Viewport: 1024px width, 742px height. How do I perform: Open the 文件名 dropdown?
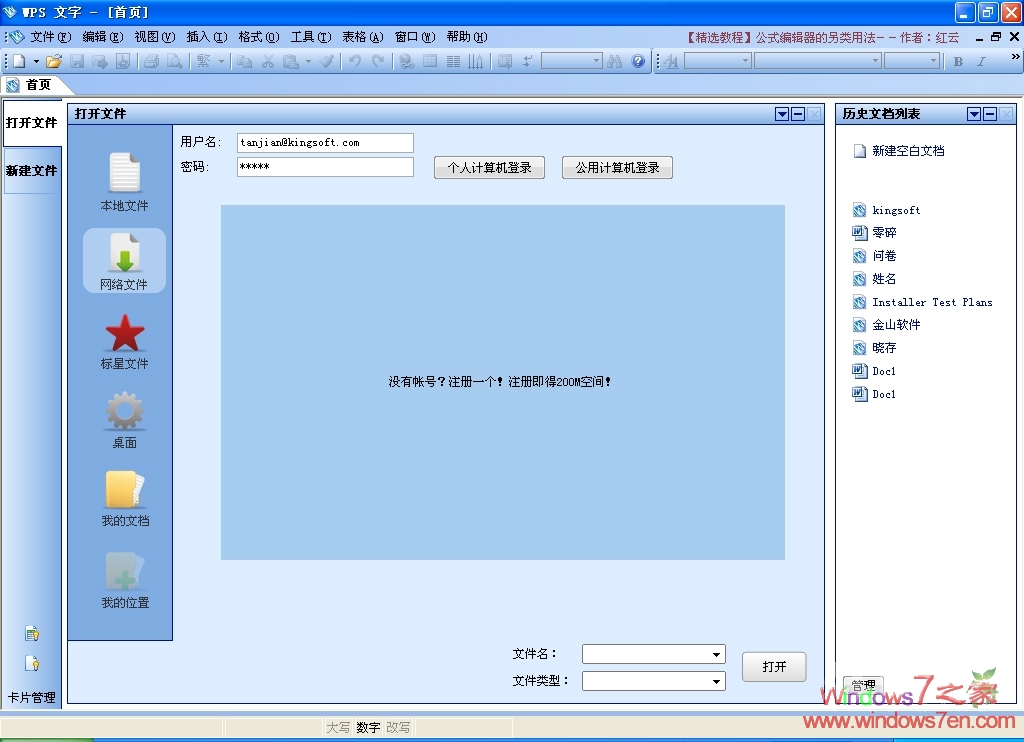654,654
